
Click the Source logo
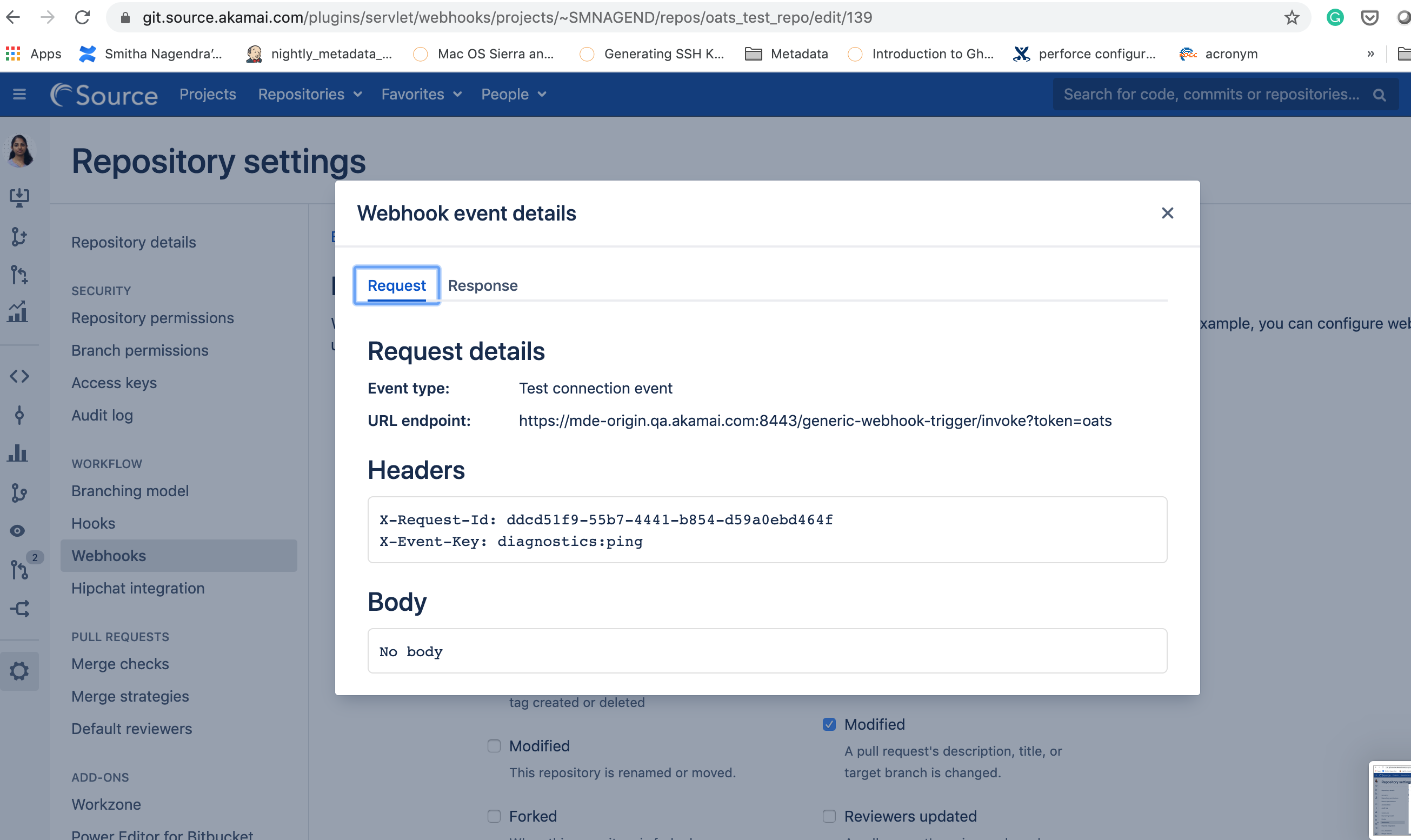(104, 95)
